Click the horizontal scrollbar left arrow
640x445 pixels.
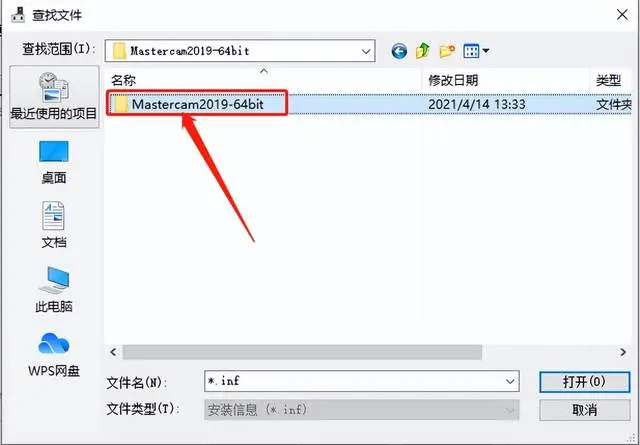113,352
